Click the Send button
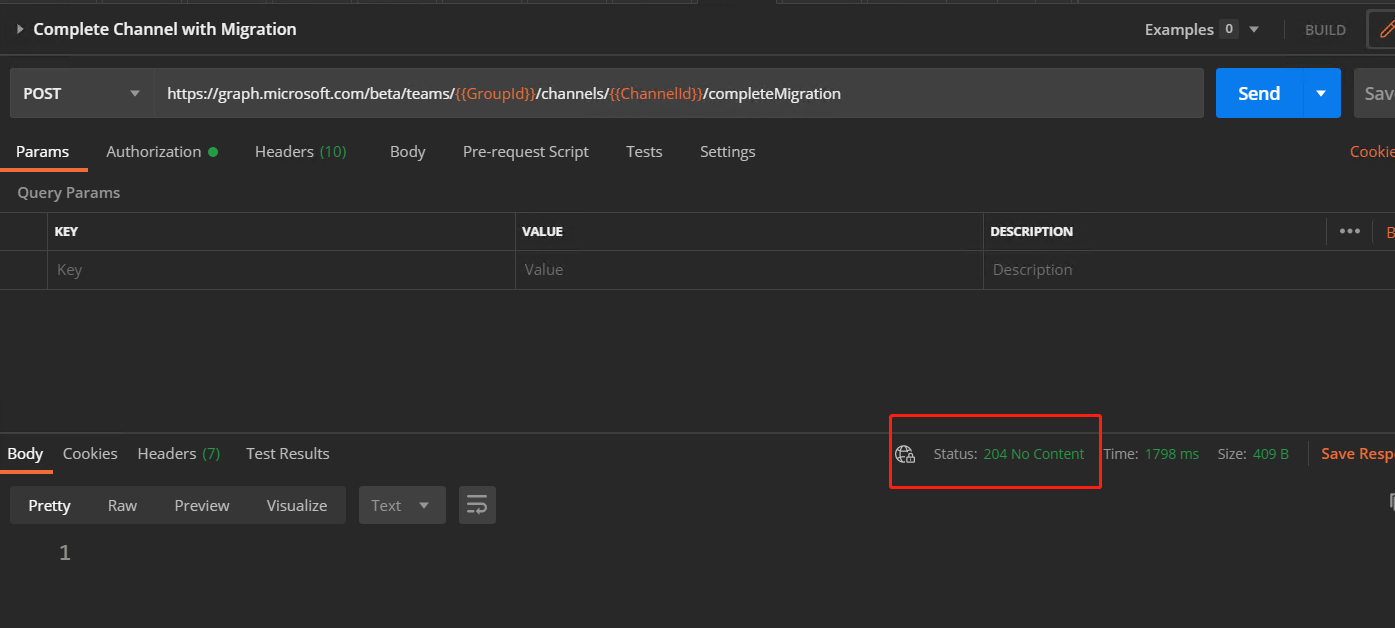This screenshot has height=628, width=1395. [x=1258, y=92]
